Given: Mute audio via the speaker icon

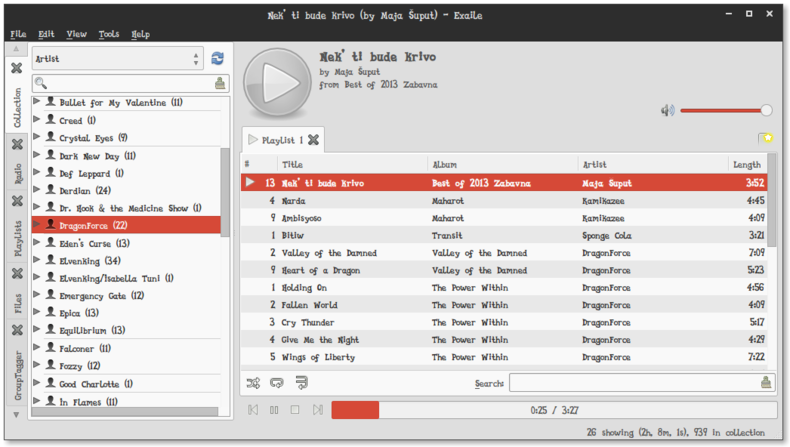Looking at the screenshot, I should pyautogui.click(x=667, y=110).
